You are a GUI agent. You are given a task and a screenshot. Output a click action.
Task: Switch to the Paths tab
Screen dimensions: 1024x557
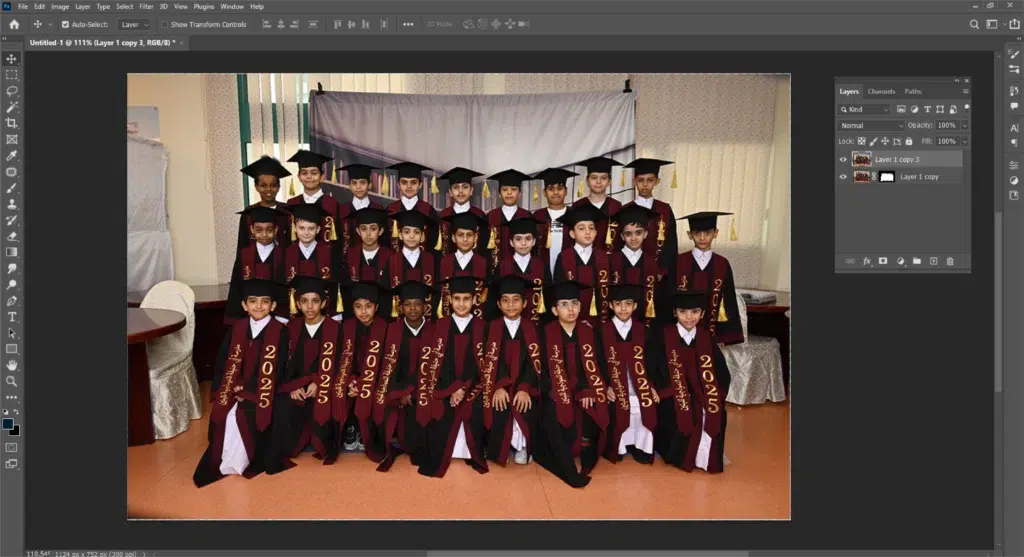point(912,91)
